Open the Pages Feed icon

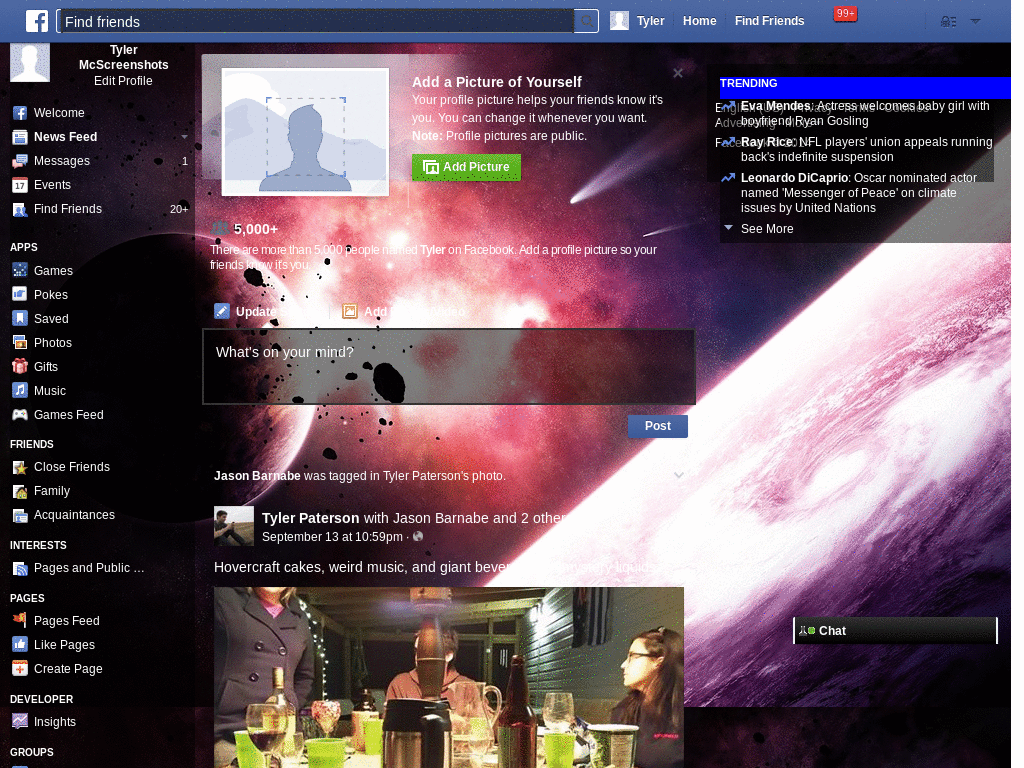20,620
